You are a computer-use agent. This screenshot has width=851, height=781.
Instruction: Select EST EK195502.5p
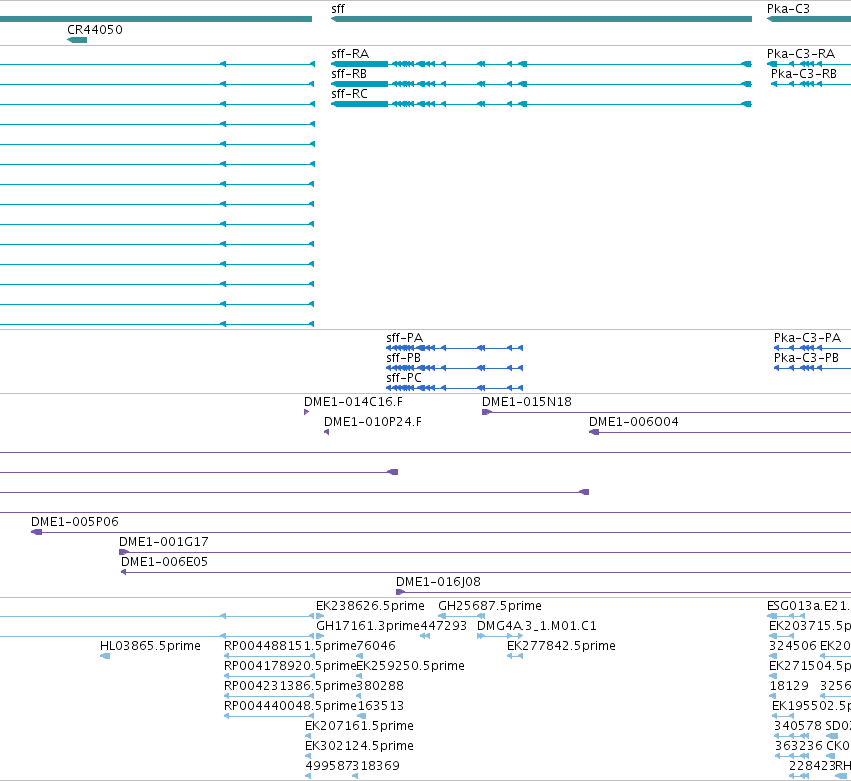point(783,716)
